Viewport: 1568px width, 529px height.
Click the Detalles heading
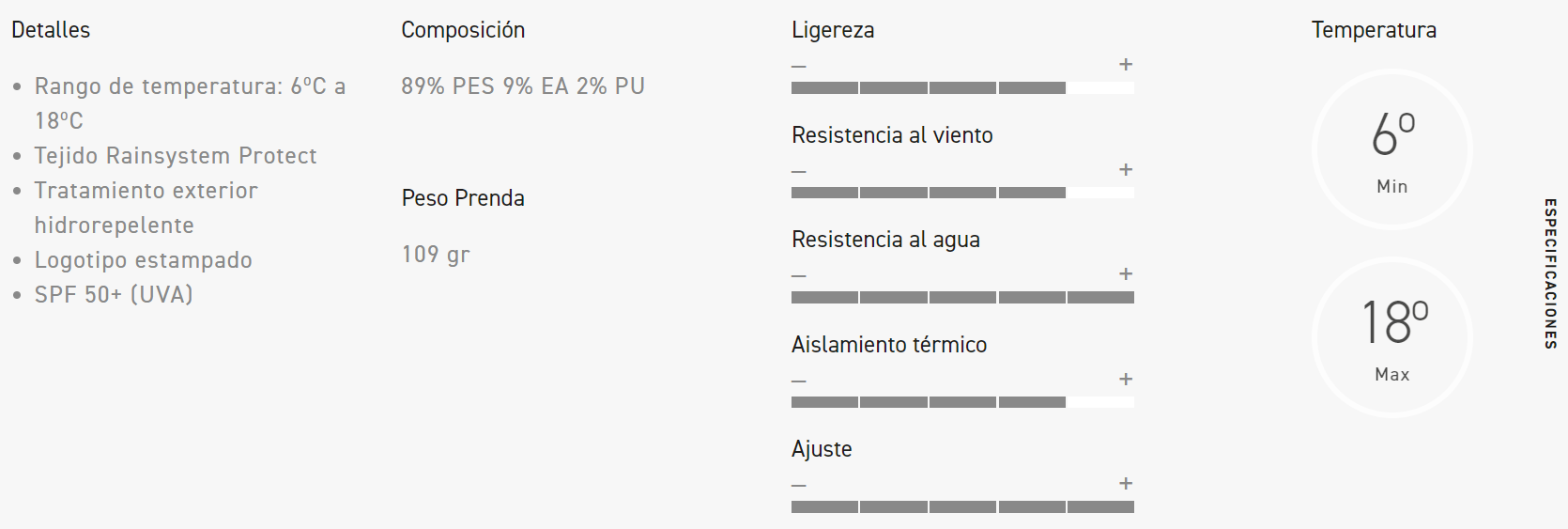click(x=51, y=30)
